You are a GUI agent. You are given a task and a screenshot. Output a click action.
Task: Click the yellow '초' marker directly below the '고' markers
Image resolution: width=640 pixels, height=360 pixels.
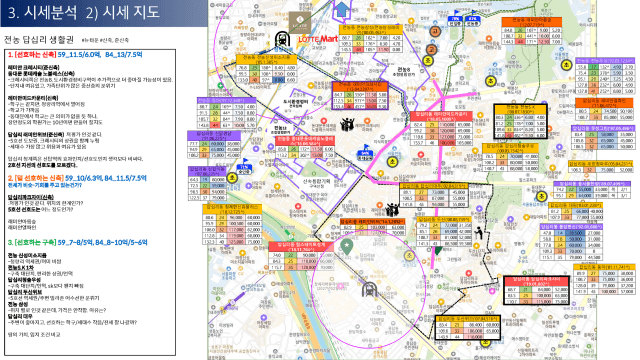[x=427, y=60]
